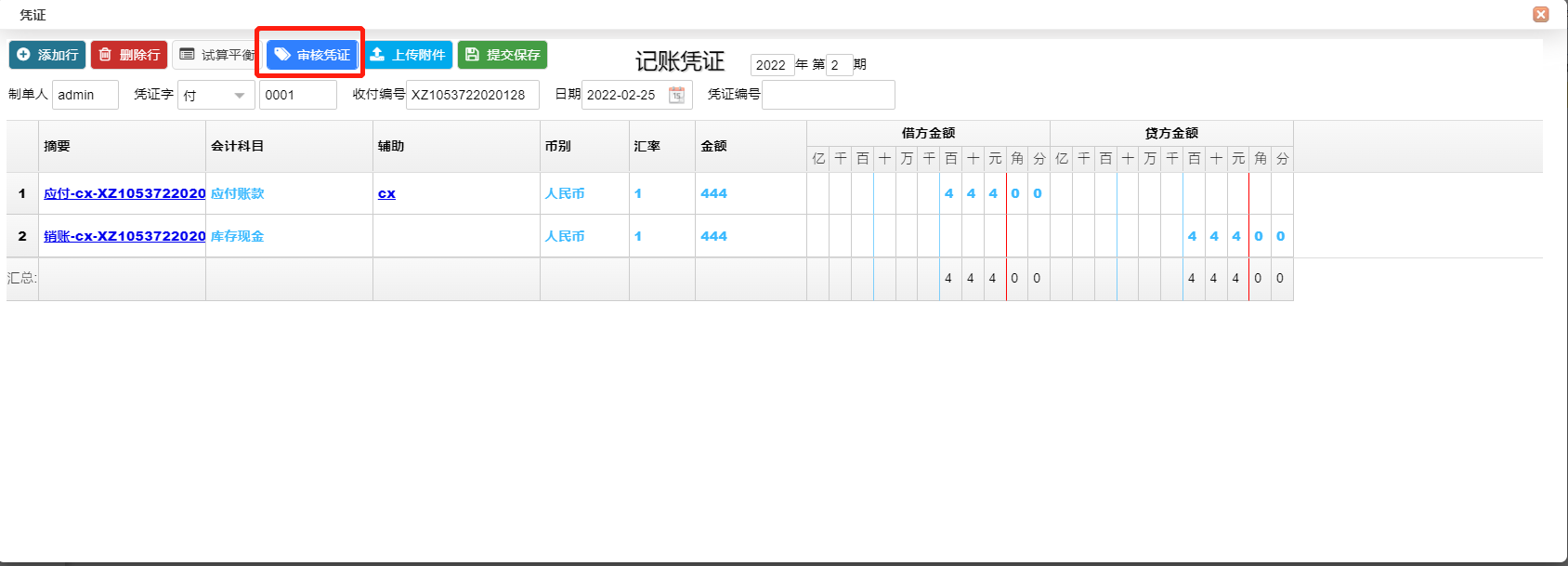Click the 收付编号 input field

point(472,95)
